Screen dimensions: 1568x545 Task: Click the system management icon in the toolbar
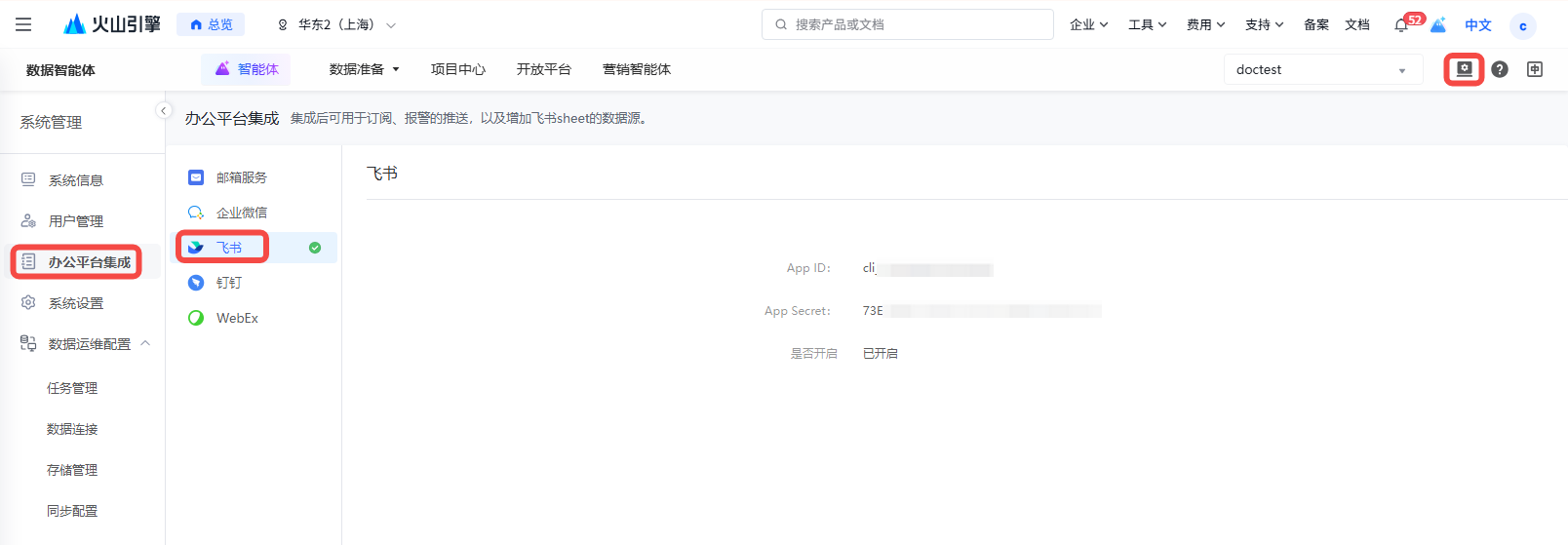[1464, 69]
